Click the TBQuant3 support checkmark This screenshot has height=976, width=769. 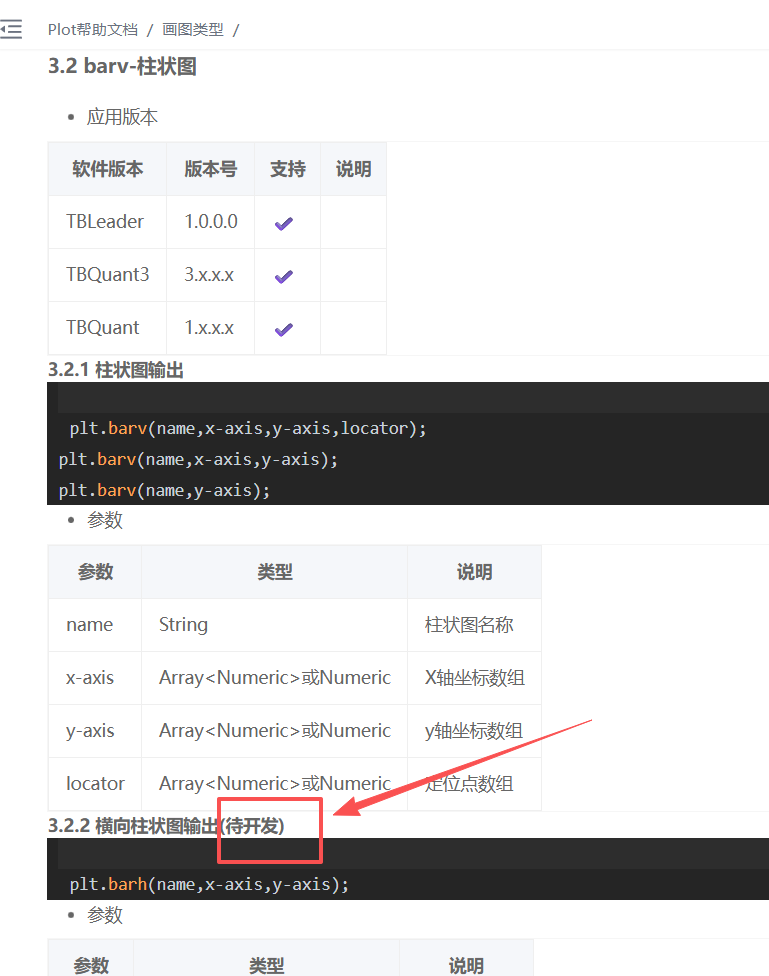click(284, 276)
